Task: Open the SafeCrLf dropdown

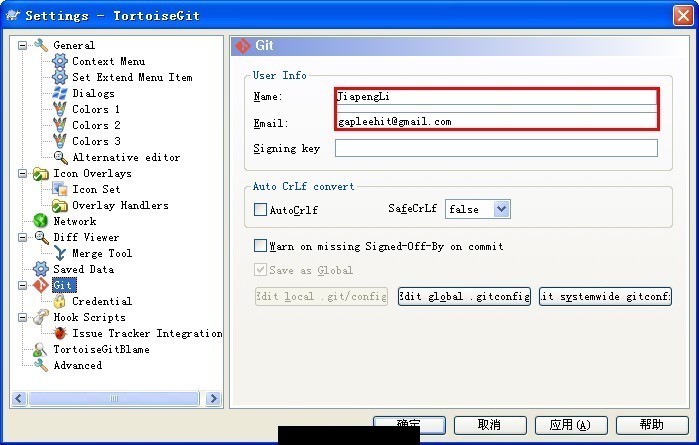Action: click(502, 209)
